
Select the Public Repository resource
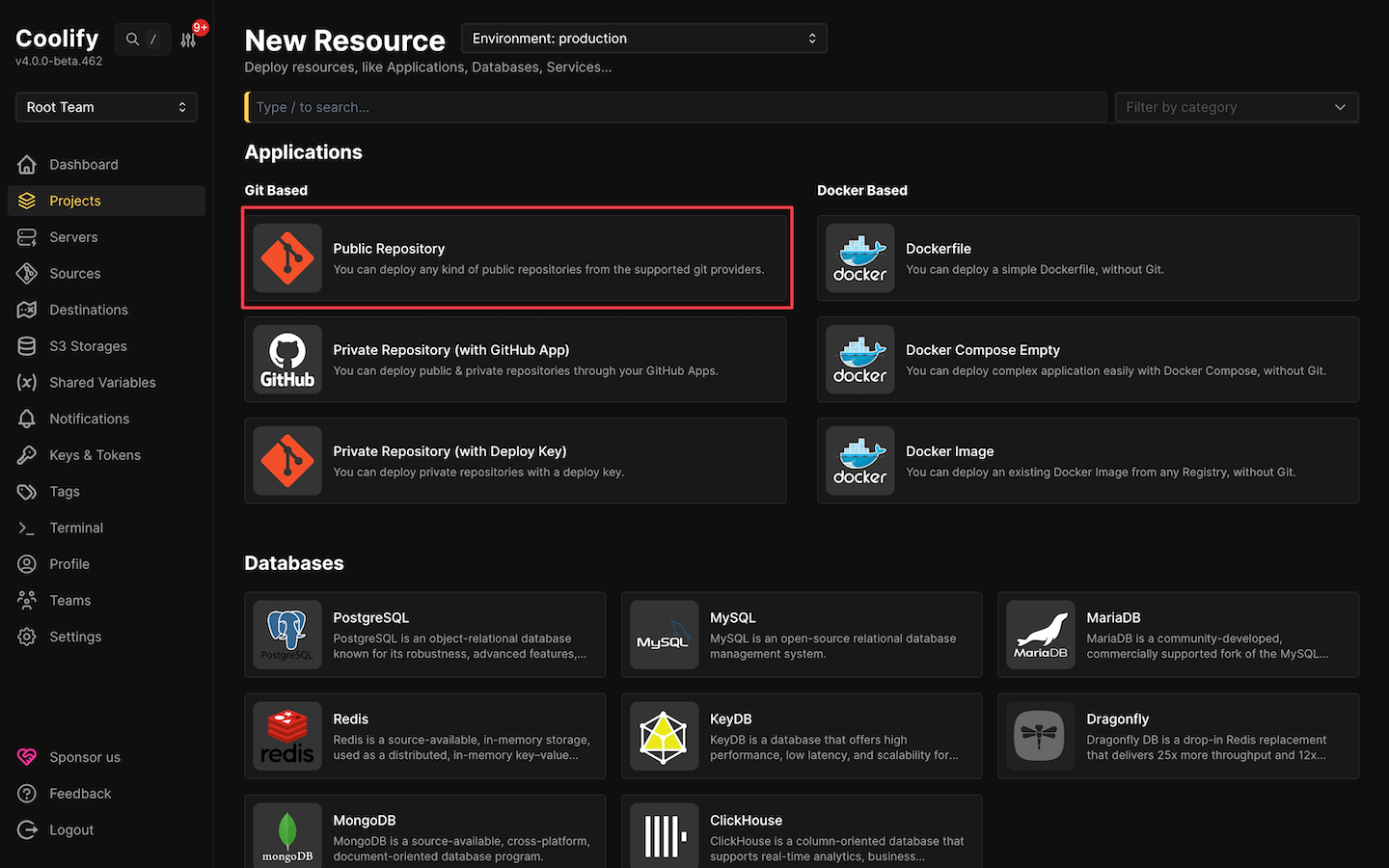(x=517, y=258)
